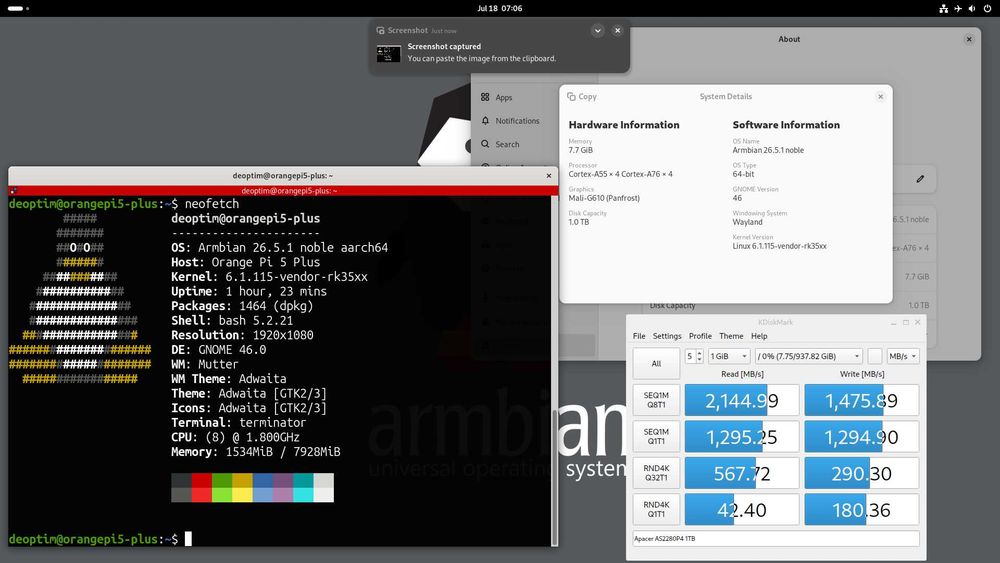
Task: Click the terminal prompt at the bottom
Action: (x=93, y=539)
